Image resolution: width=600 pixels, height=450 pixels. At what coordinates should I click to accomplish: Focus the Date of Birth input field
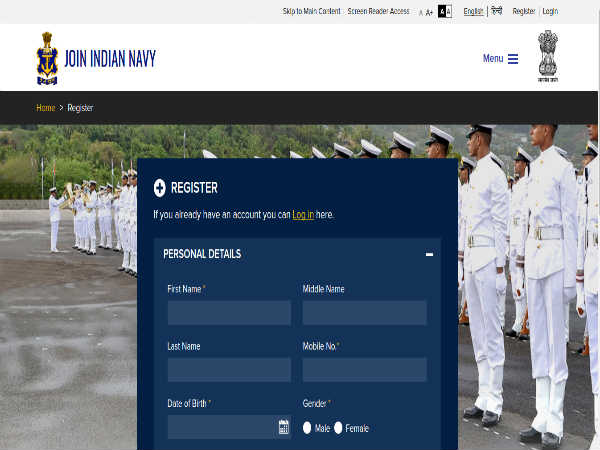click(229, 427)
